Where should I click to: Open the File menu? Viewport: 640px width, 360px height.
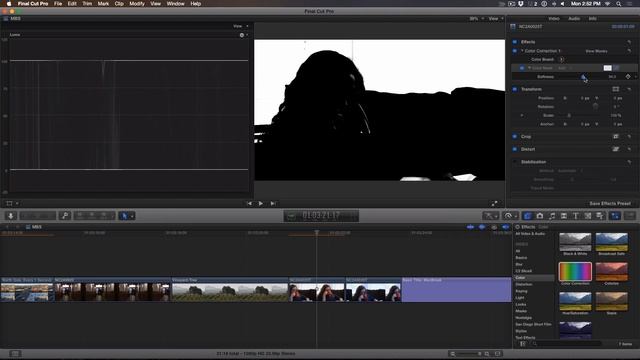click(x=58, y=4)
